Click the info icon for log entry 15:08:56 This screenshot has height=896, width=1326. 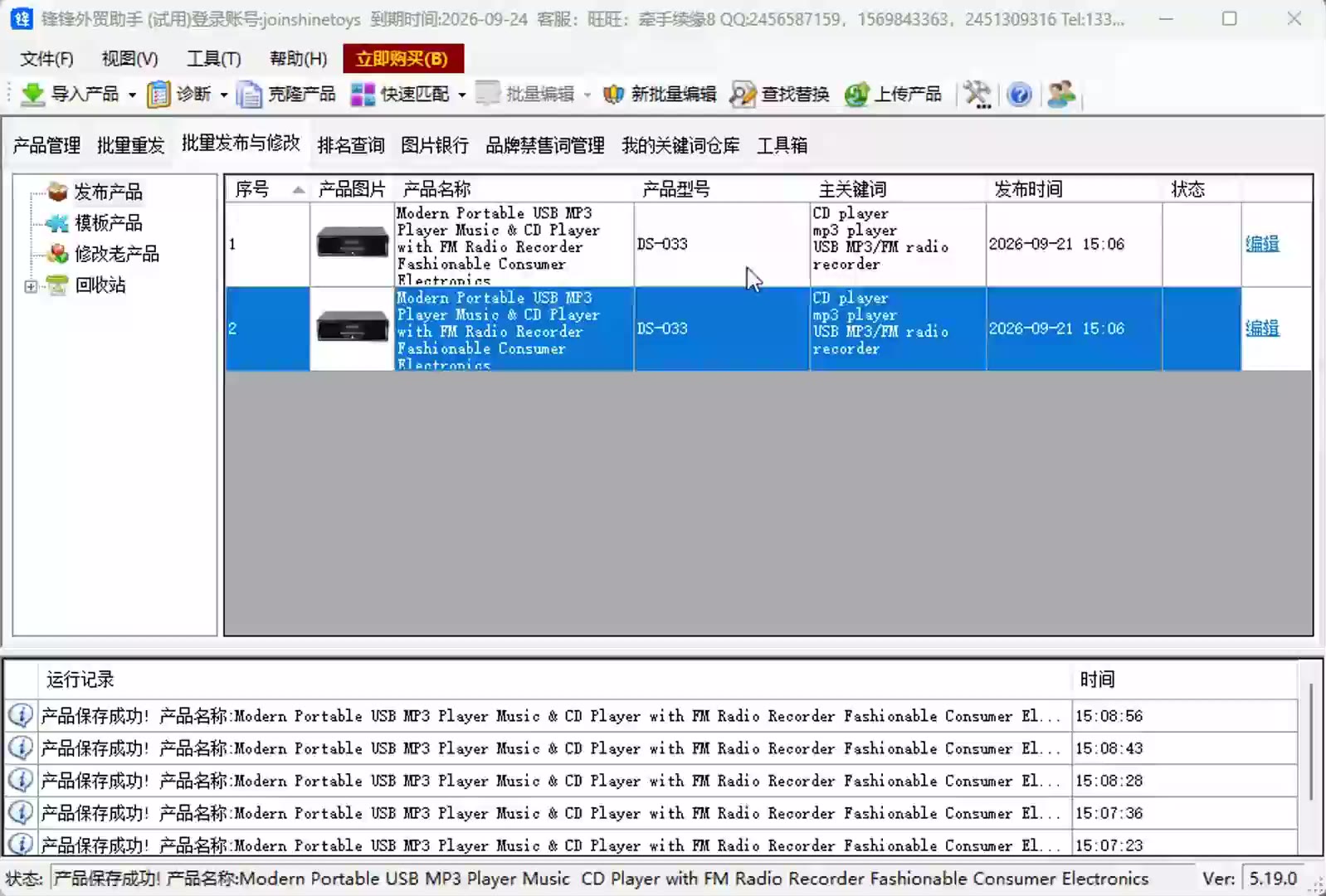[21, 715]
